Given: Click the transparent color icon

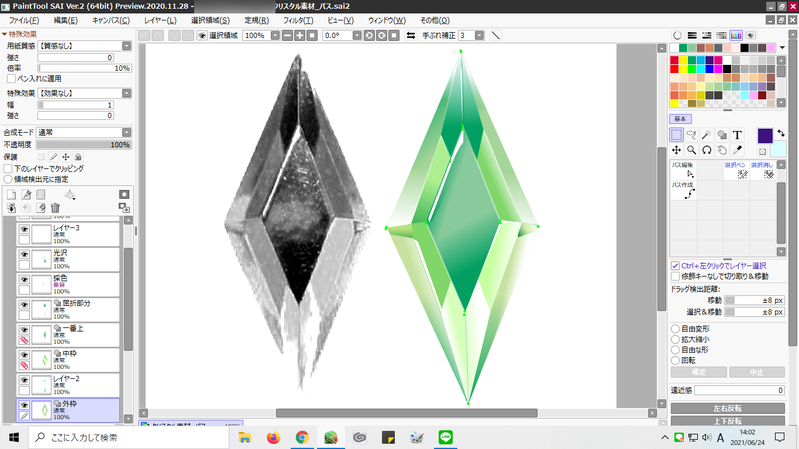Looking at the screenshot, I should tap(762, 152).
